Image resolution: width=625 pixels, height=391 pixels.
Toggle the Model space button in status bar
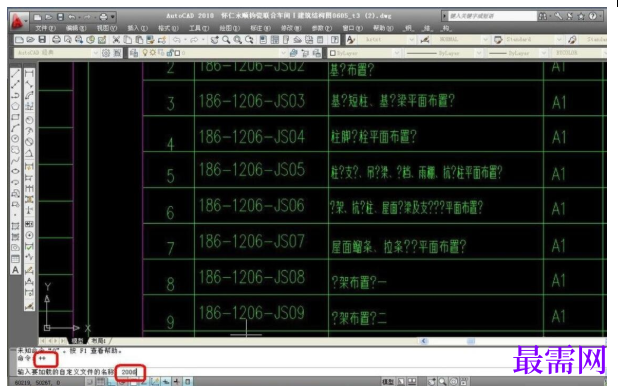pos(387,382)
